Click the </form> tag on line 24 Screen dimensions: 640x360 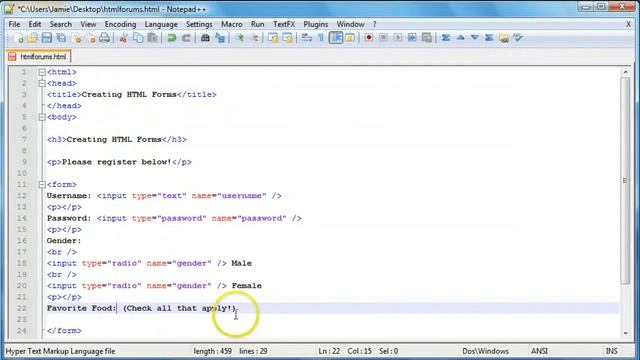tap(64, 331)
